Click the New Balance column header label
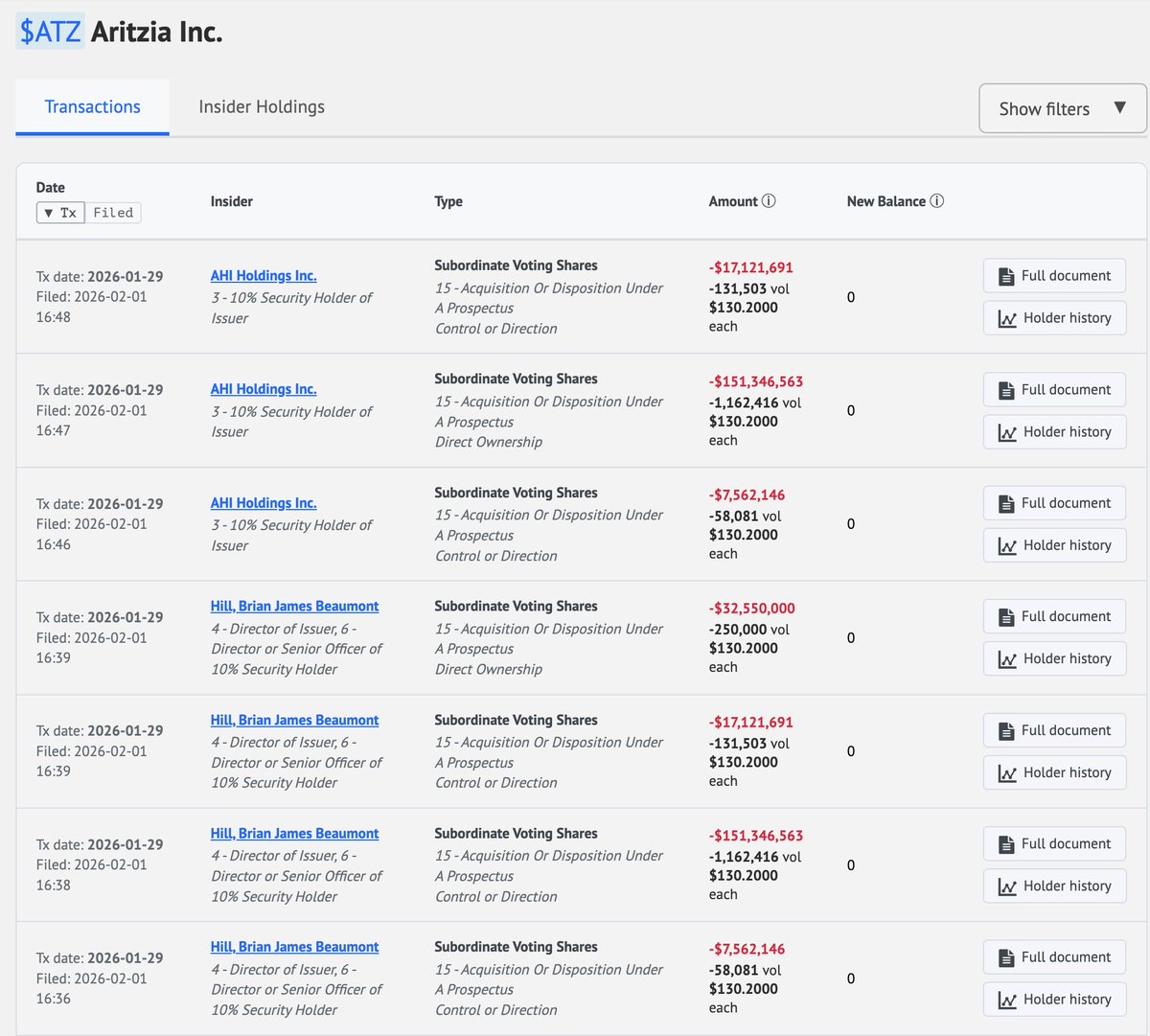This screenshot has width=1150, height=1036. [x=886, y=201]
